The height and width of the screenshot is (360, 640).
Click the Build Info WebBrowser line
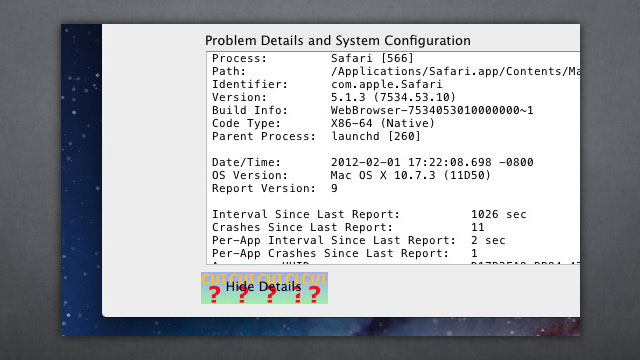click(372, 111)
